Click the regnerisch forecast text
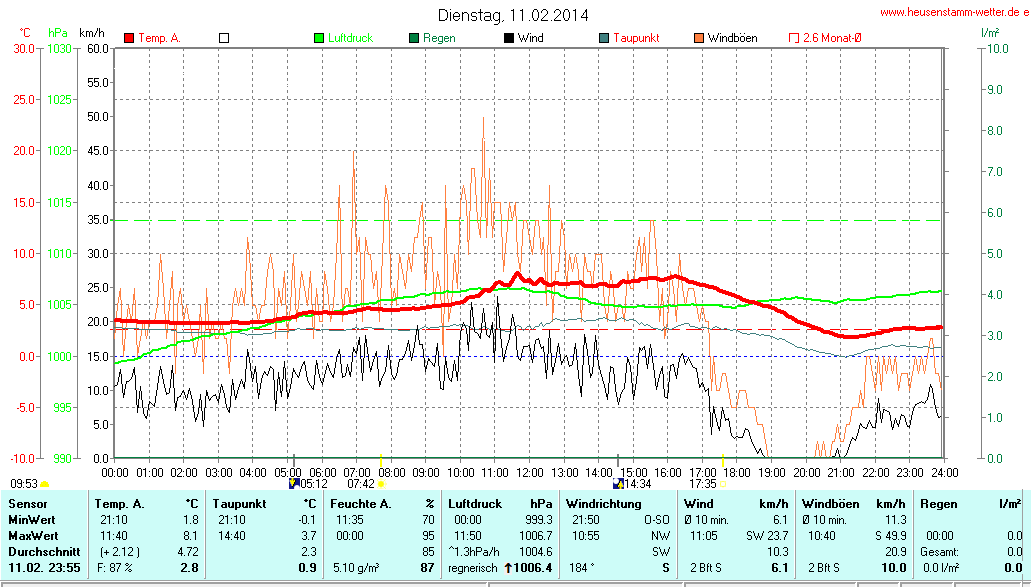 click(473, 568)
